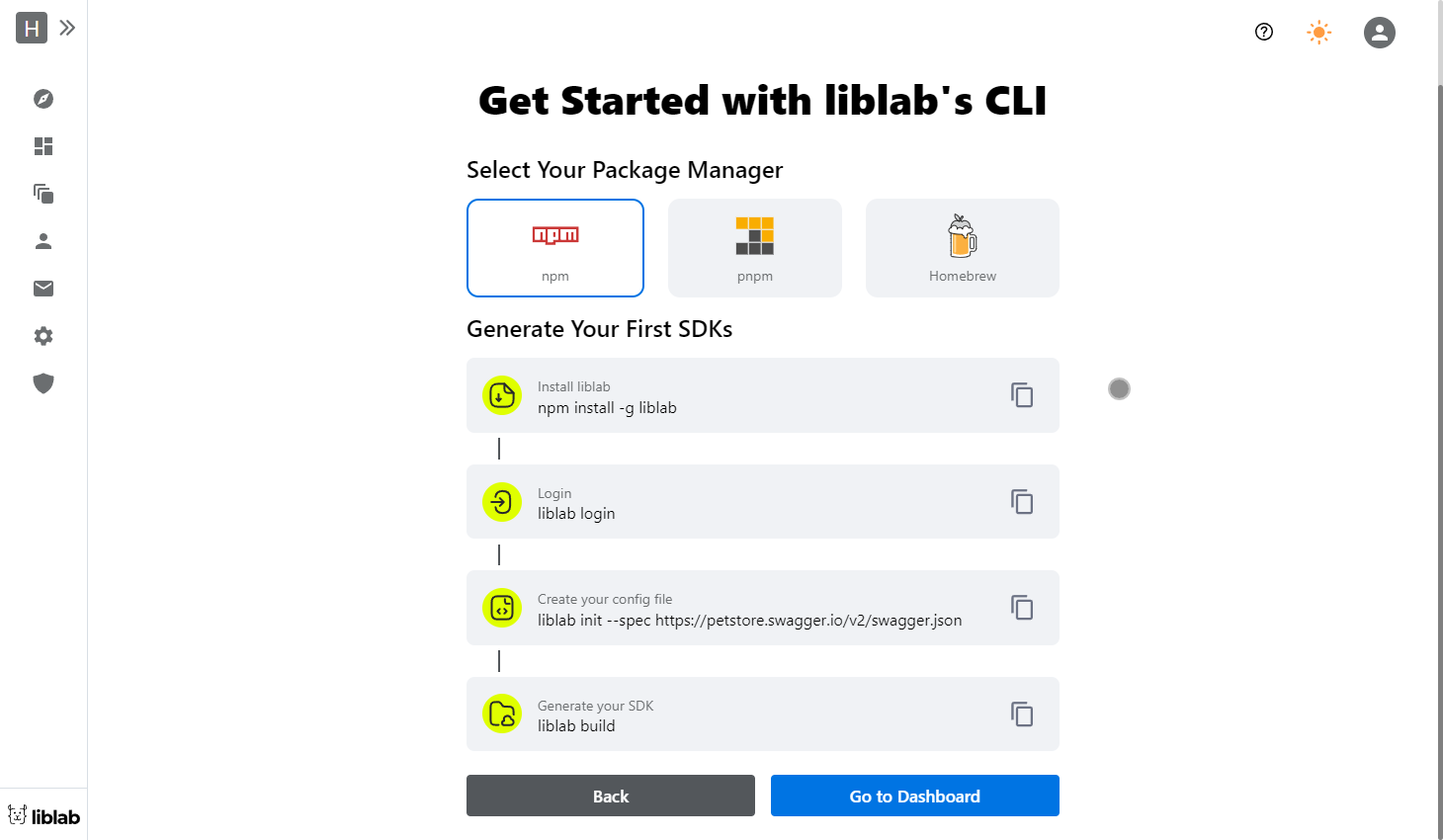
Task: Click the Back button
Action: point(610,796)
